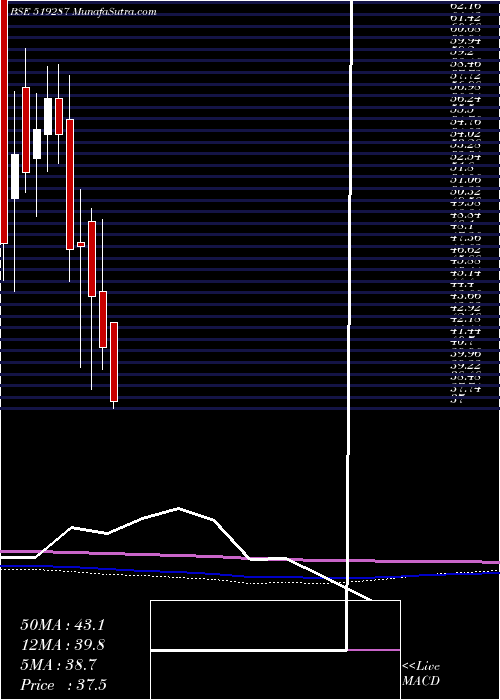Click the 59.94 price axis label
This screenshot has height=700, width=500.
pos(466,41)
